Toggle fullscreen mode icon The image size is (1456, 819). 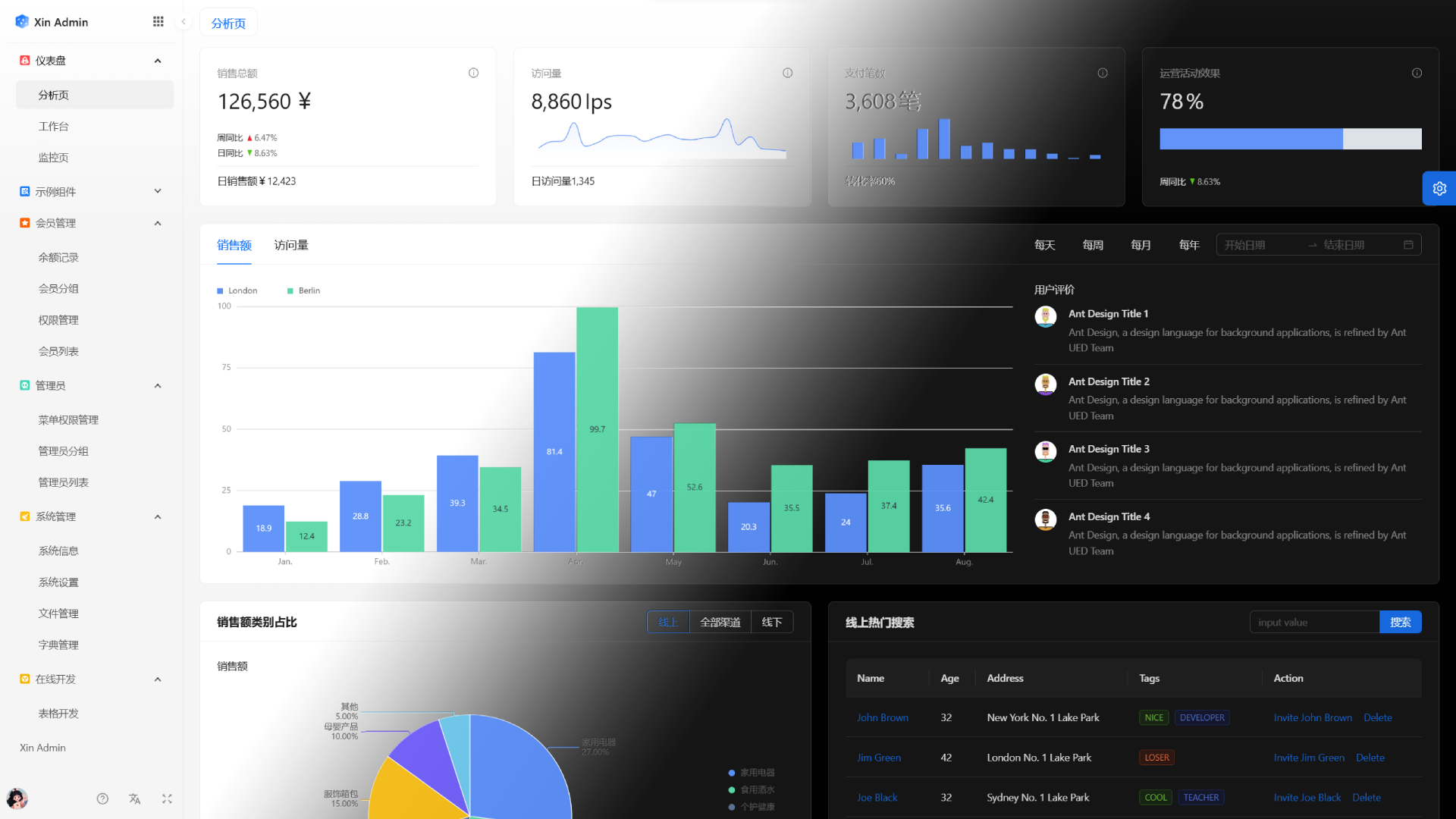[x=167, y=799]
